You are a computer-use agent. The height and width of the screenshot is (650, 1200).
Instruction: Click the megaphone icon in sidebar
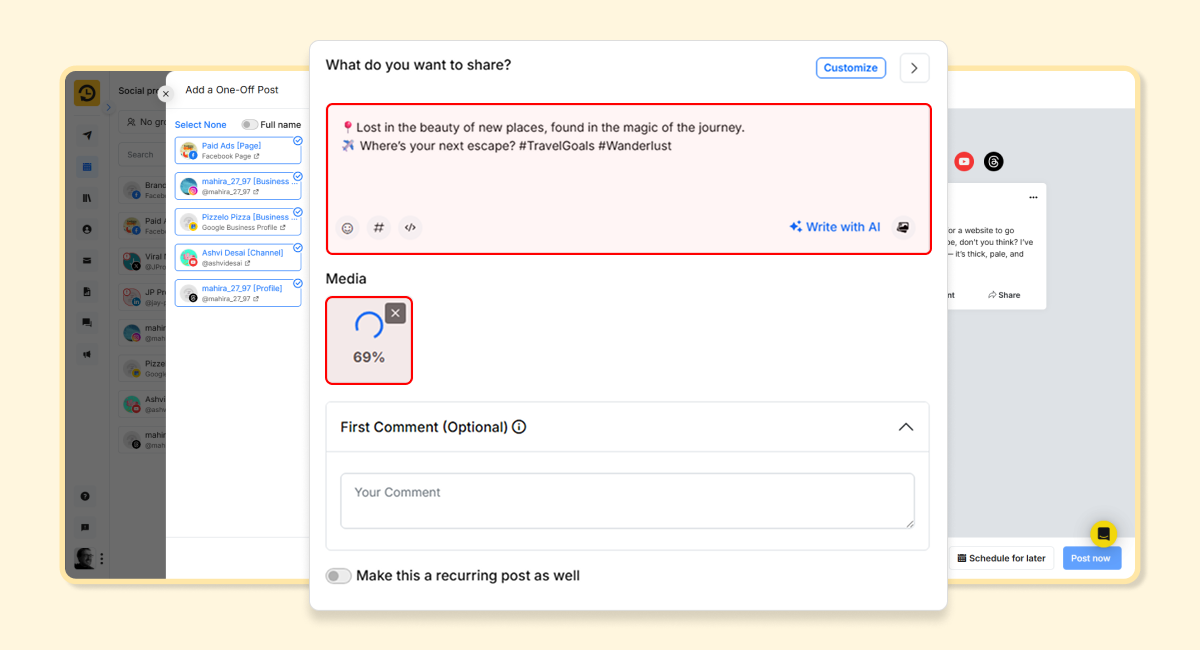point(87,354)
